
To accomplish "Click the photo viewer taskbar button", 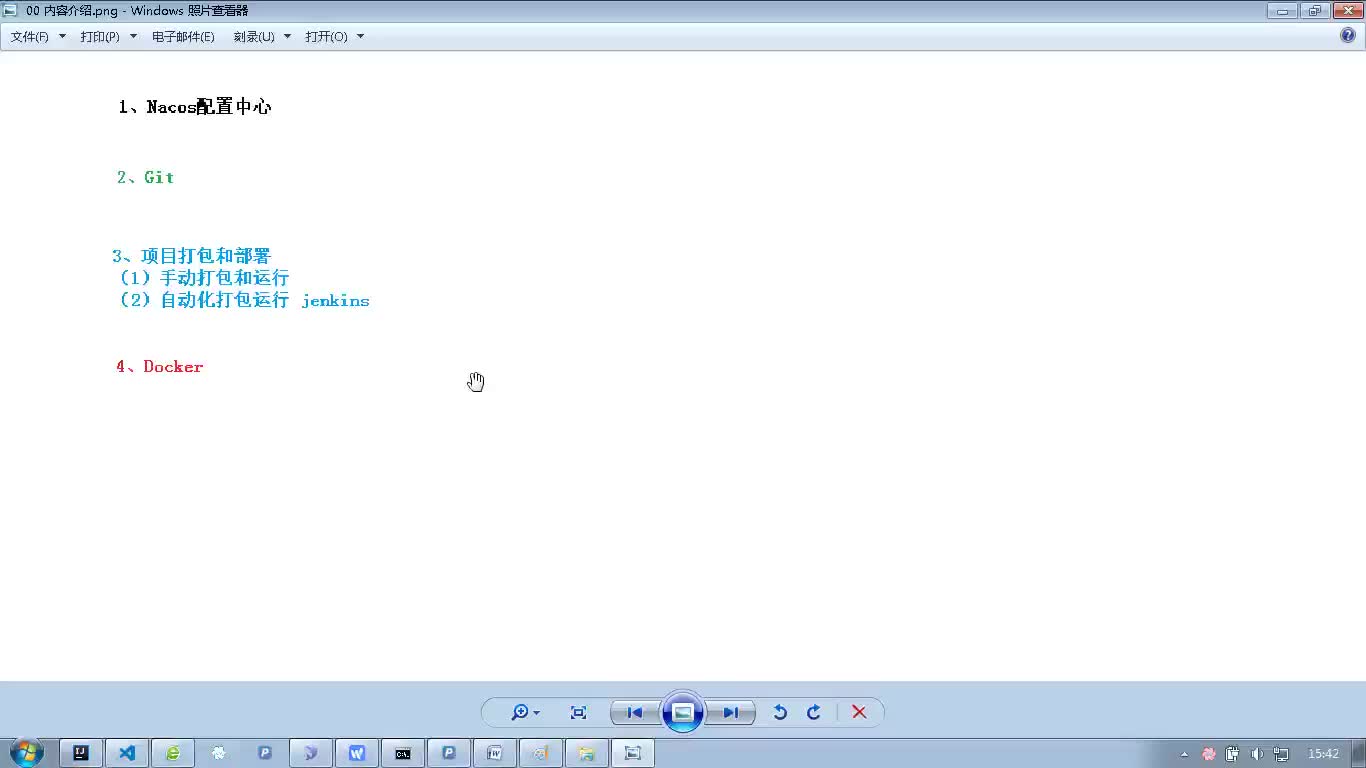I will click(633, 753).
